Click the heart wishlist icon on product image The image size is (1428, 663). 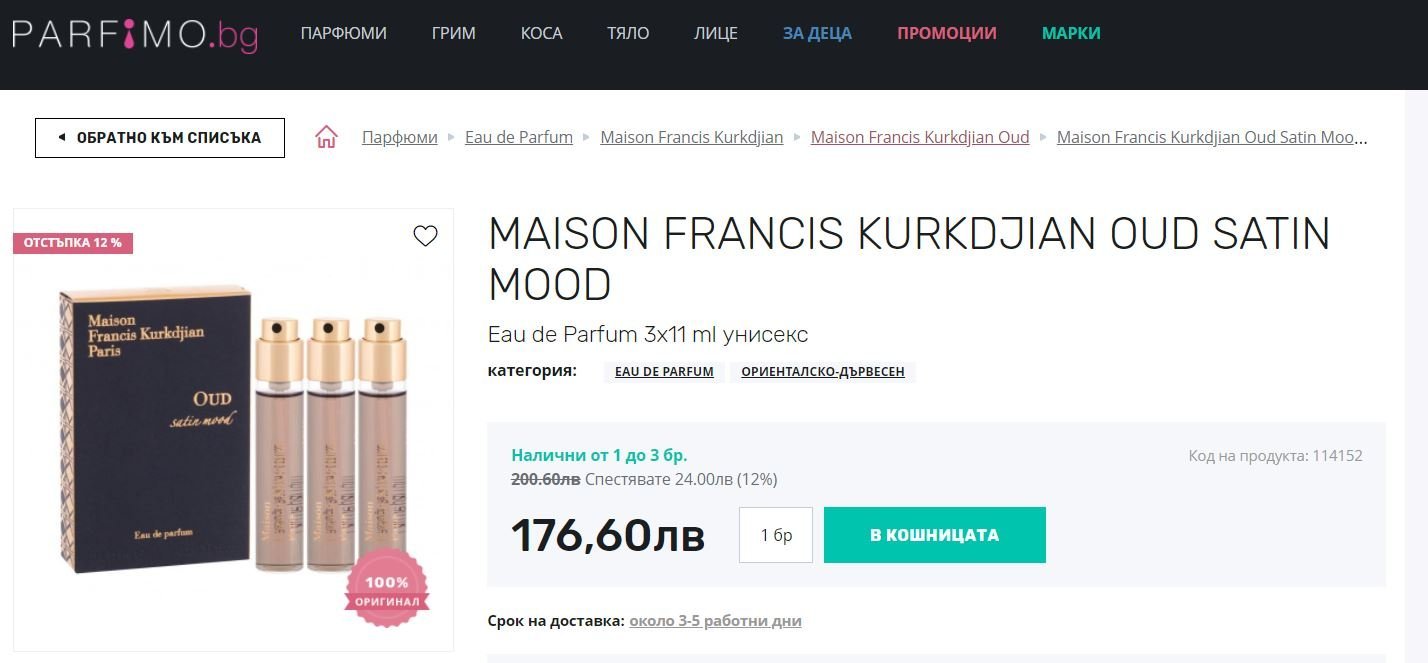coord(425,236)
